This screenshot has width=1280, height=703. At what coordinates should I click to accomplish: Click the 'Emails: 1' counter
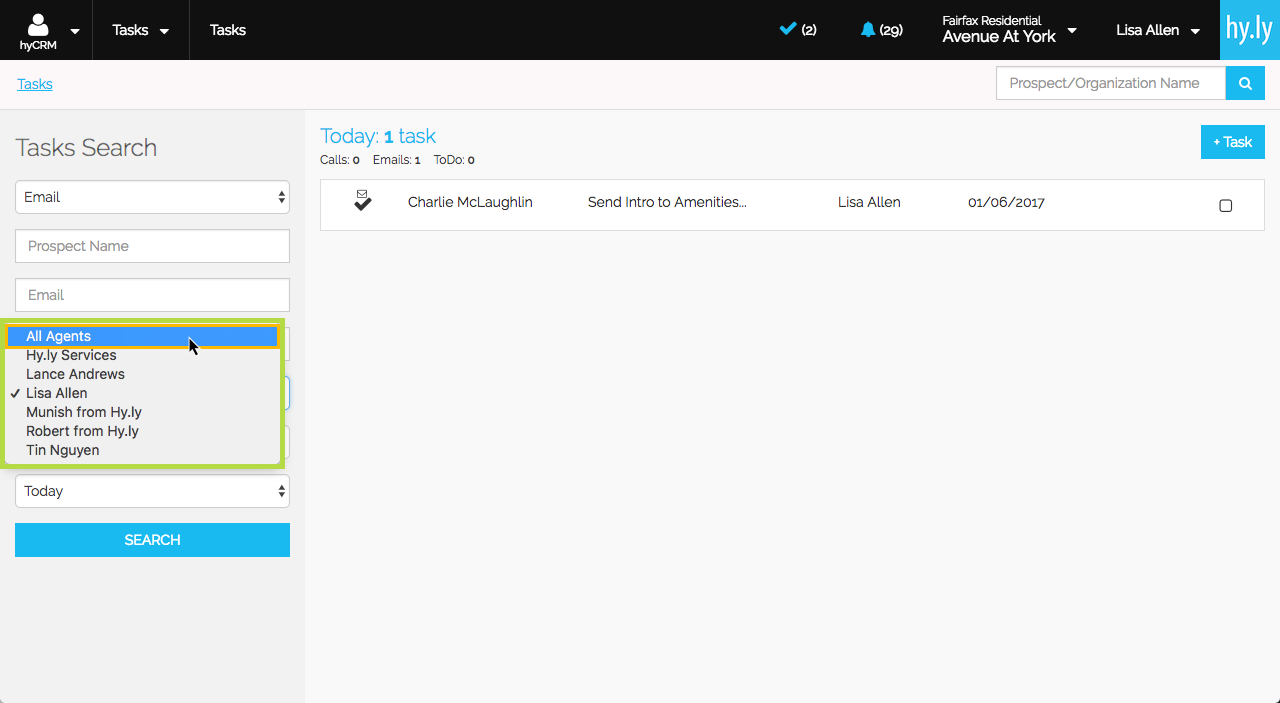click(396, 160)
